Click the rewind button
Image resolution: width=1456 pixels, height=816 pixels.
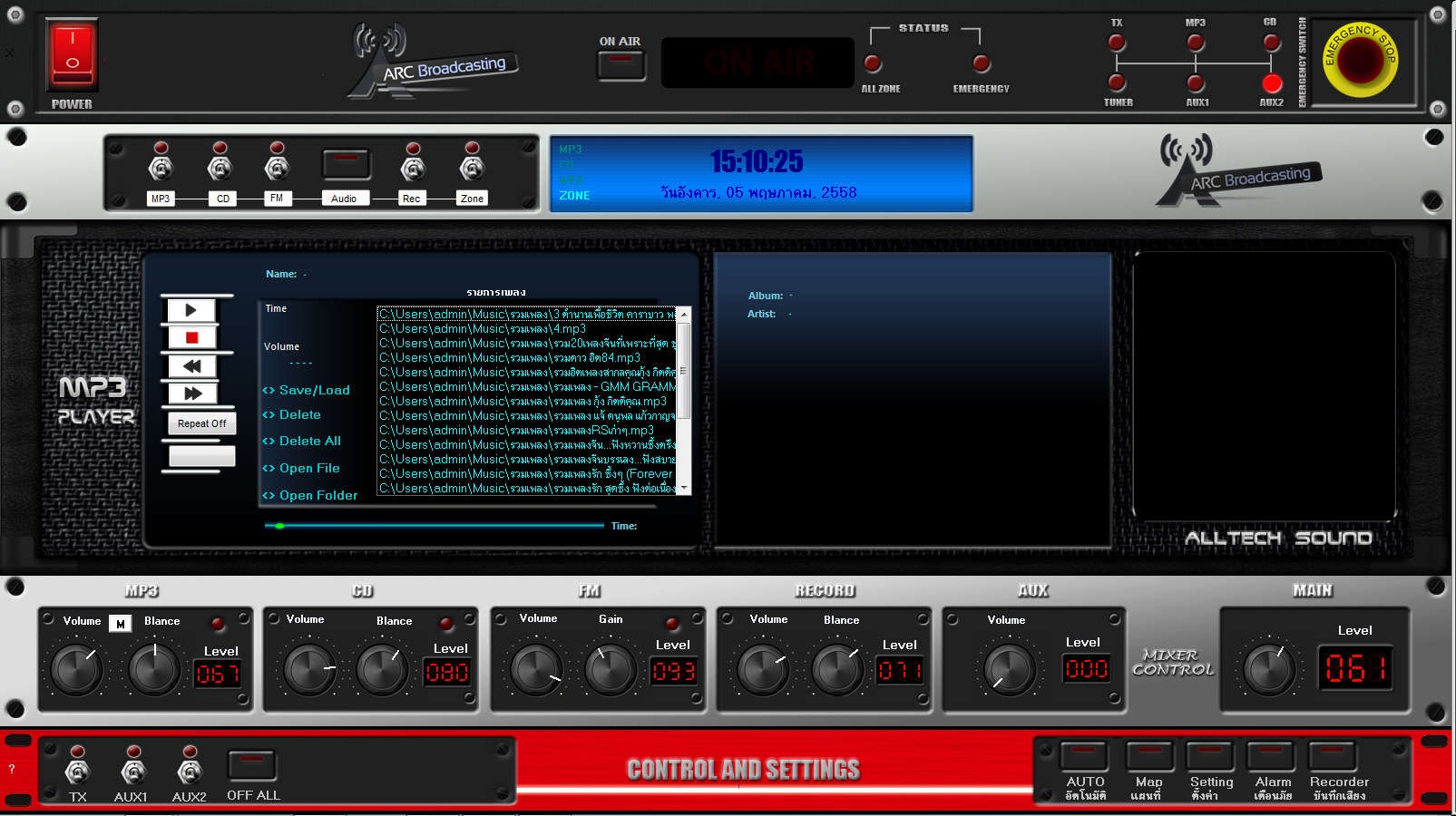[x=191, y=366]
